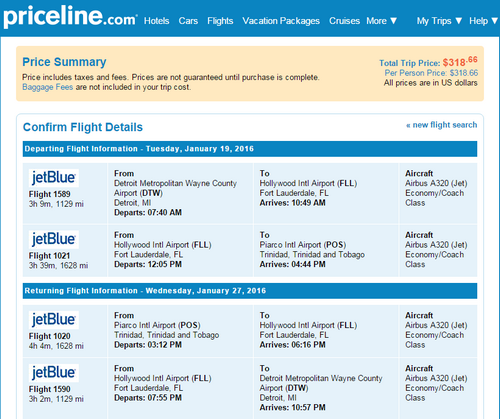Click the Departing Flight Information header
This screenshot has width=500, height=419.
tap(250, 149)
